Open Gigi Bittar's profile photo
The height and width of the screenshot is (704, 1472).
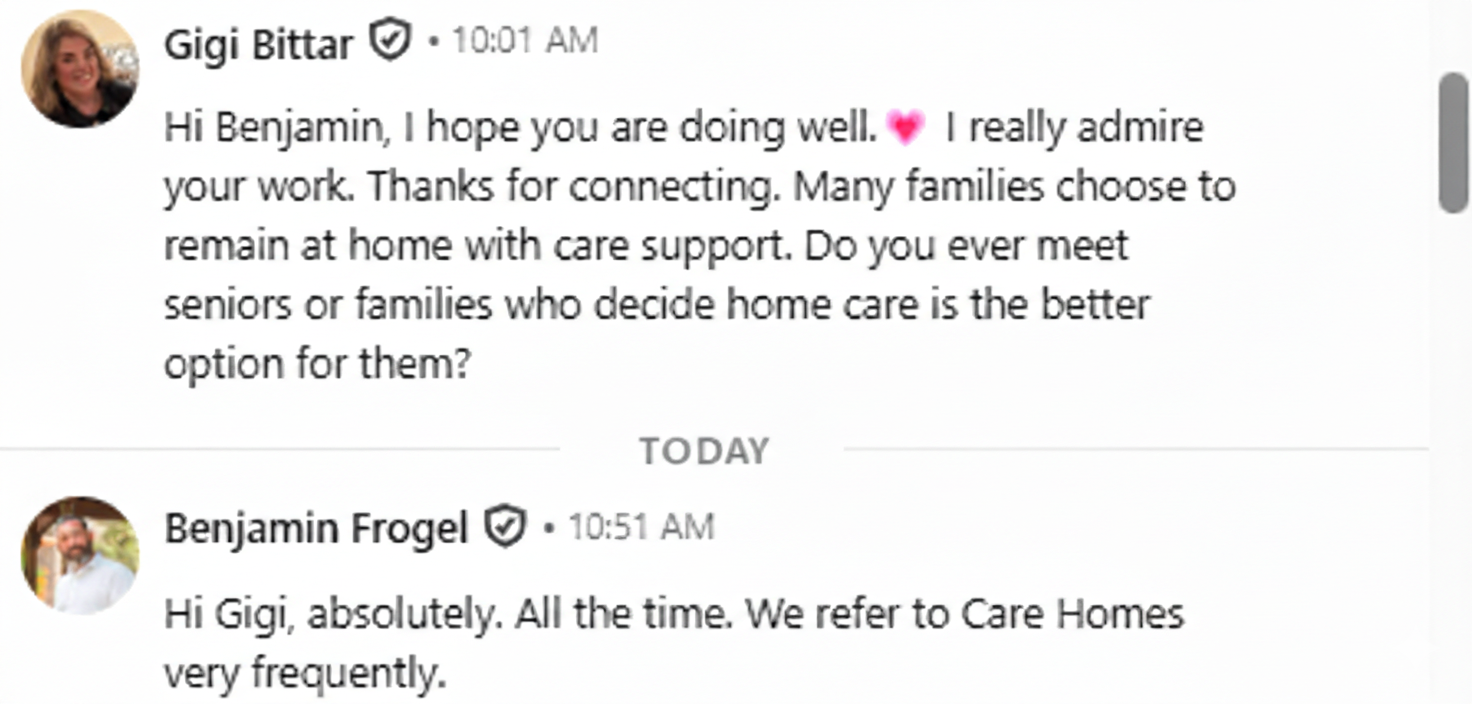coord(79,69)
